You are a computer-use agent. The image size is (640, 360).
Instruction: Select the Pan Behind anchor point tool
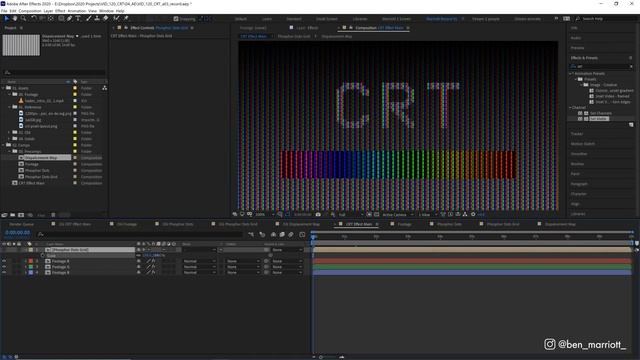coord(51,18)
